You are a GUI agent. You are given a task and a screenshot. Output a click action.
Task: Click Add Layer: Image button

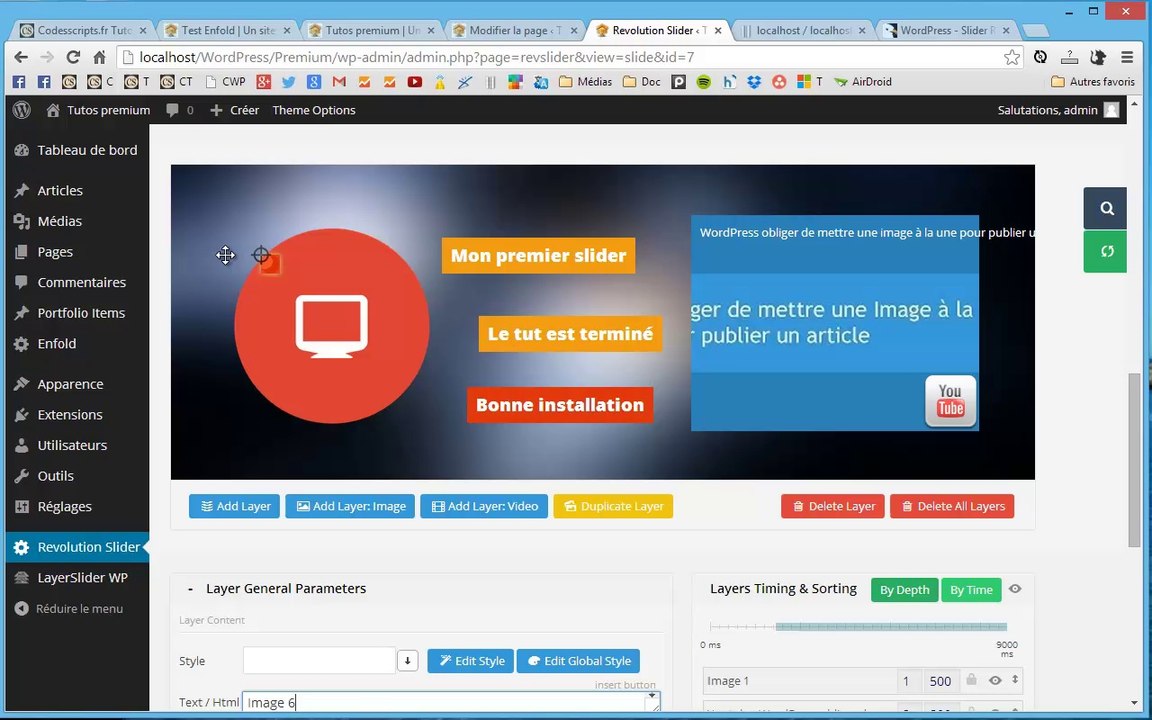tap(350, 506)
